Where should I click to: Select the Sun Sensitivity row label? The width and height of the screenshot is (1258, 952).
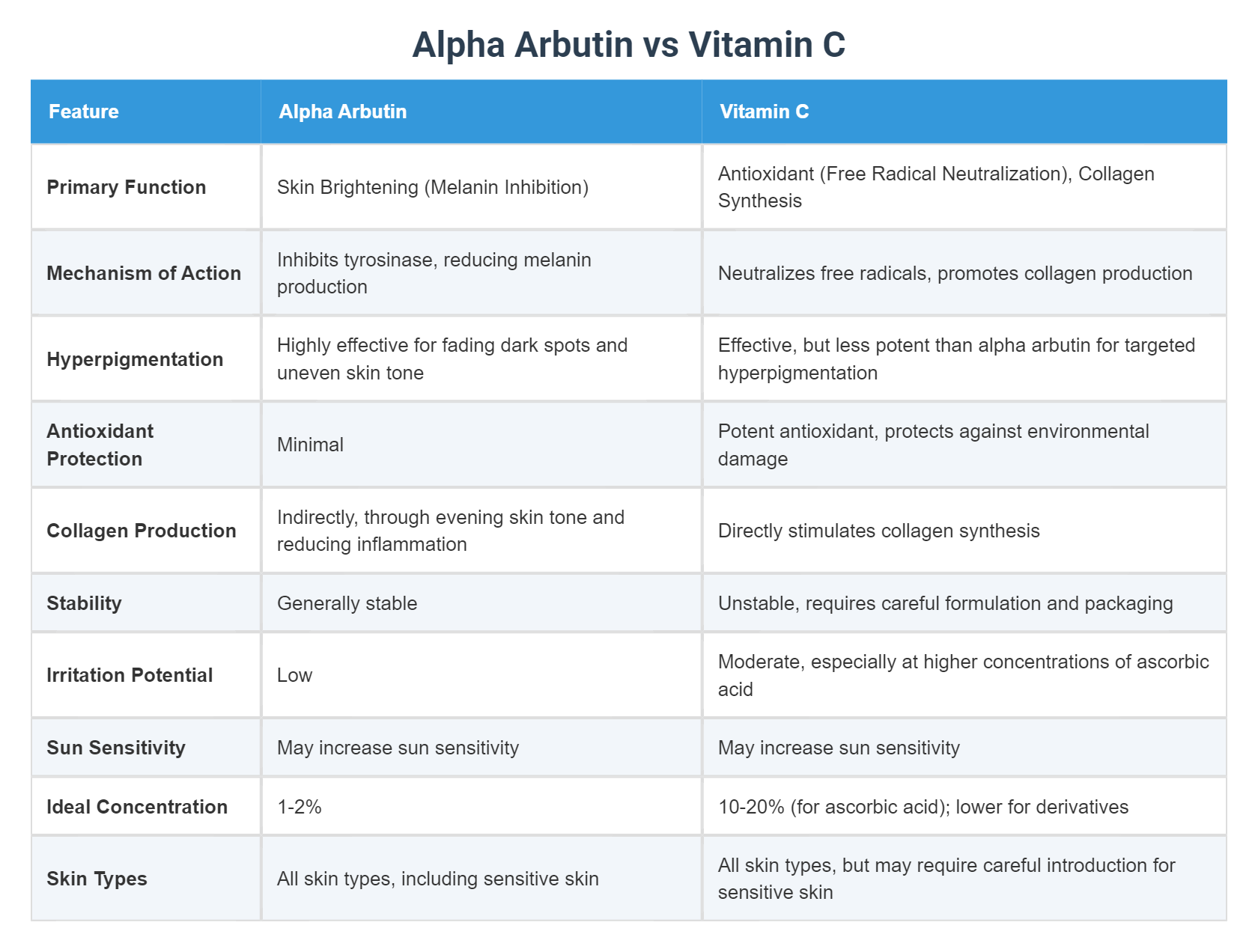(116, 748)
